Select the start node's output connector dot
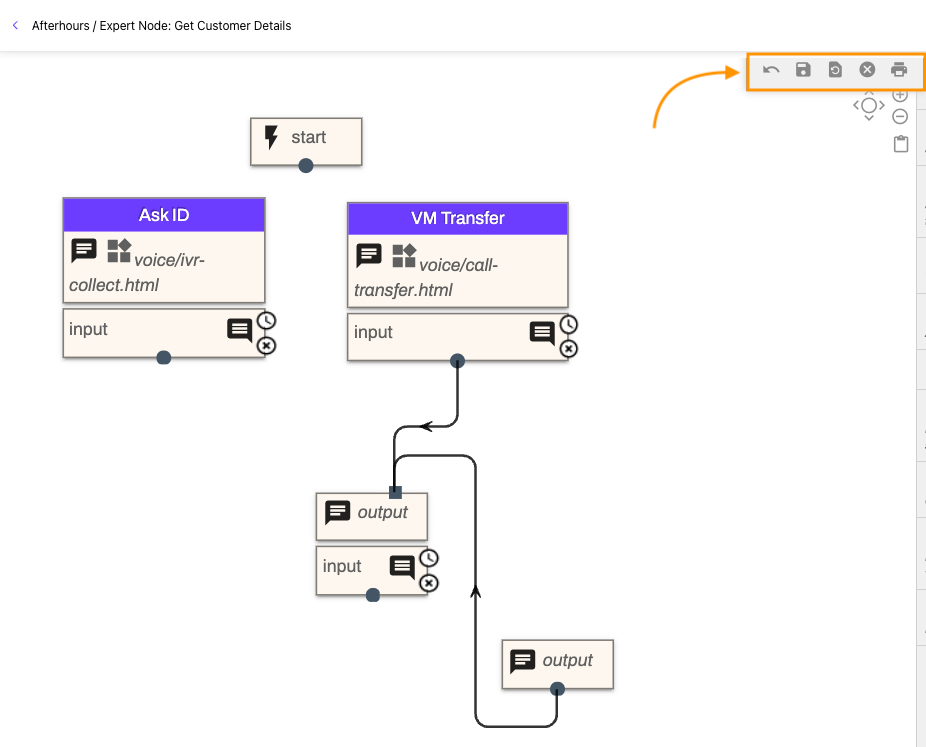Viewport: 926px width, 747px height. coord(306,165)
